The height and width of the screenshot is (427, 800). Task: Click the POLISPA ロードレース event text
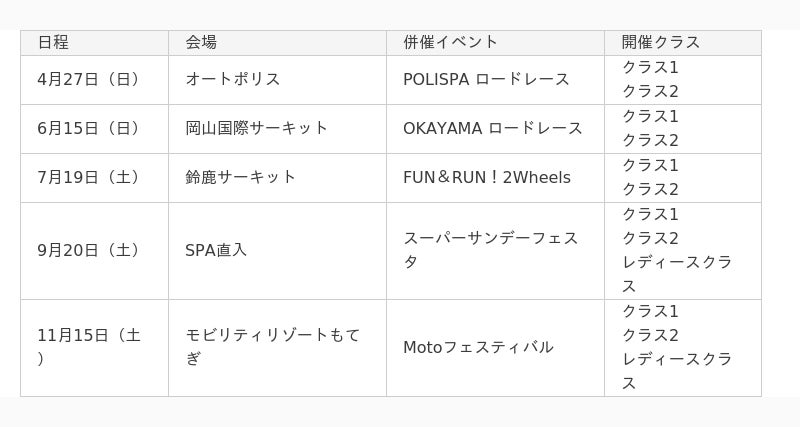click(486, 79)
